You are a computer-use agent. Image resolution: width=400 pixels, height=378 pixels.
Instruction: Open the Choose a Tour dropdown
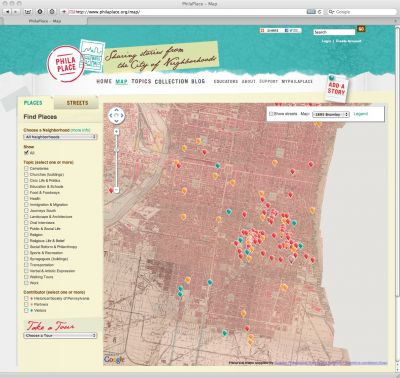(x=60, y=335)
